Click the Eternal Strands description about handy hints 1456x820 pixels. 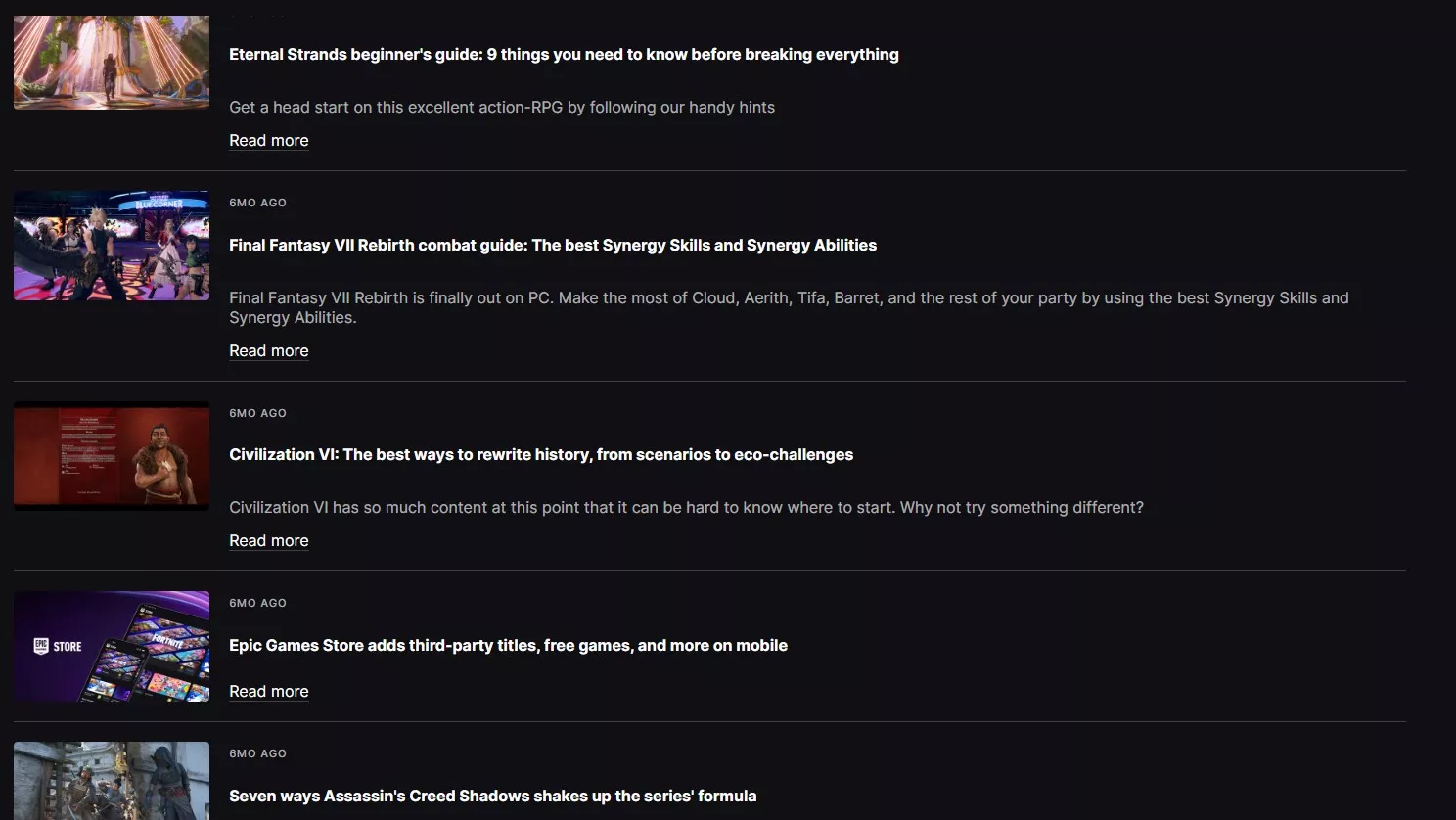[x=502, y=107]
